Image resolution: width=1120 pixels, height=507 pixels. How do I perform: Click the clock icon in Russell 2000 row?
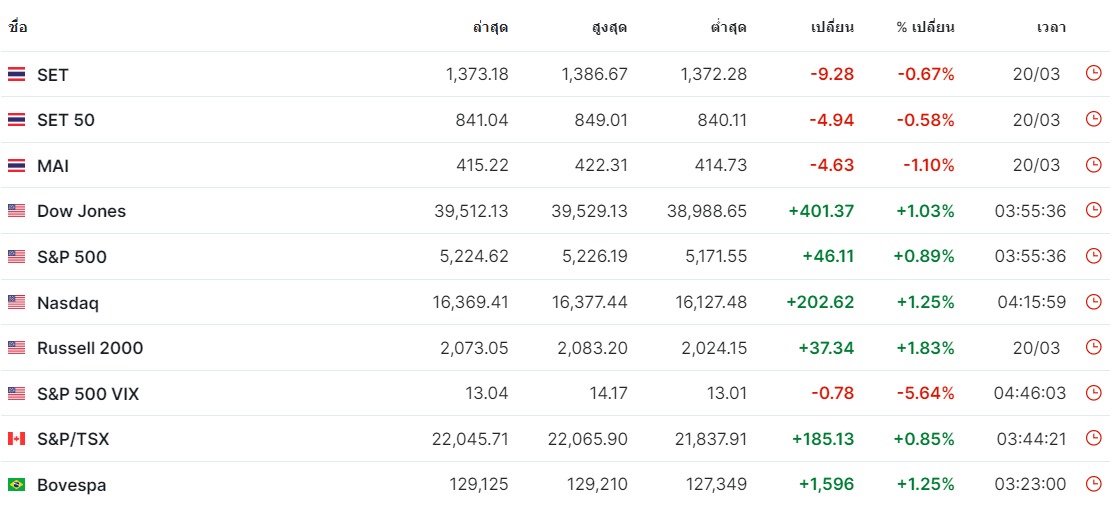[x=1094, y=347]
